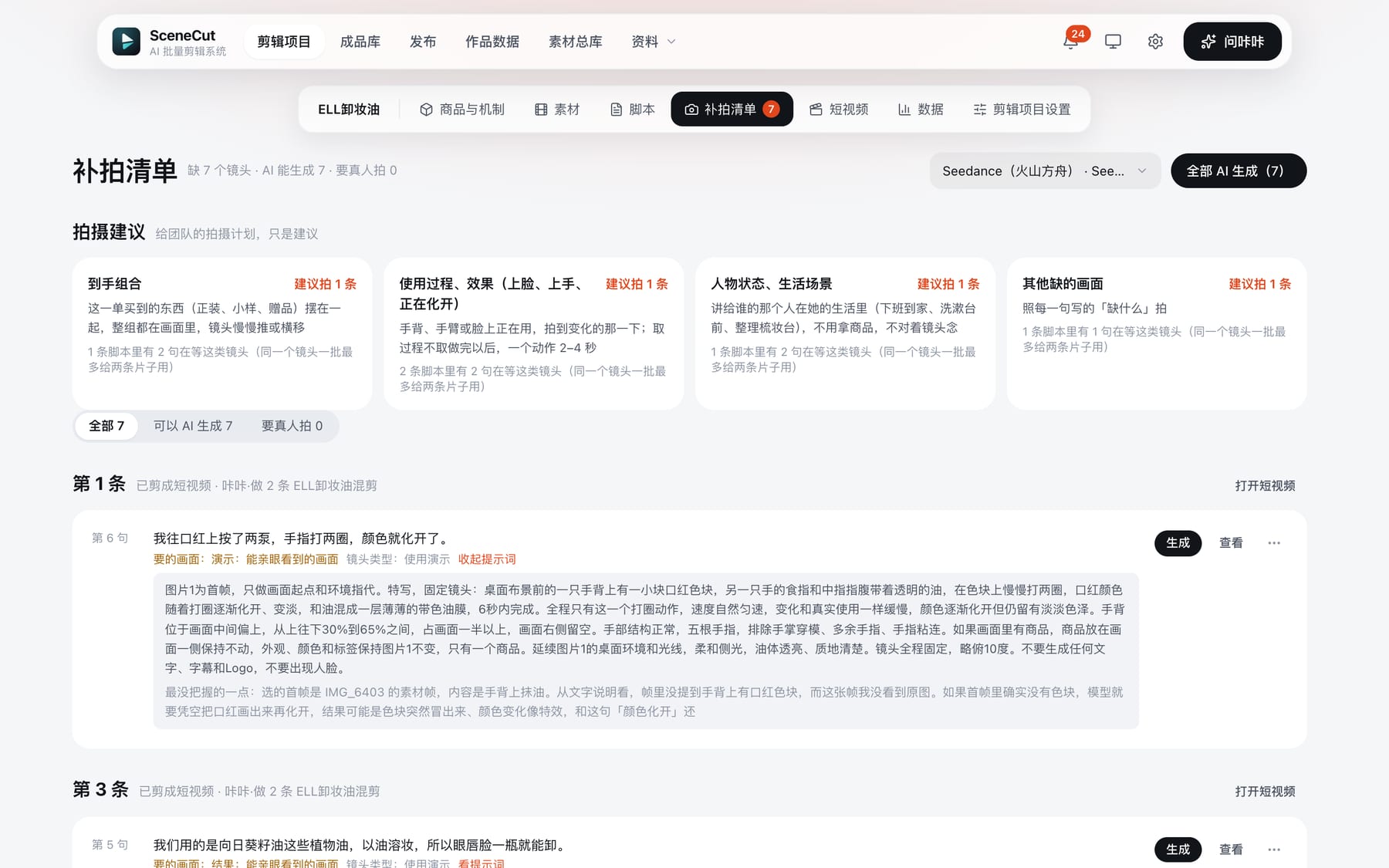This screenshot has height=868, width=1389.
Task: Click the 其他缺的画面 card title
Action: [1063, 284]
